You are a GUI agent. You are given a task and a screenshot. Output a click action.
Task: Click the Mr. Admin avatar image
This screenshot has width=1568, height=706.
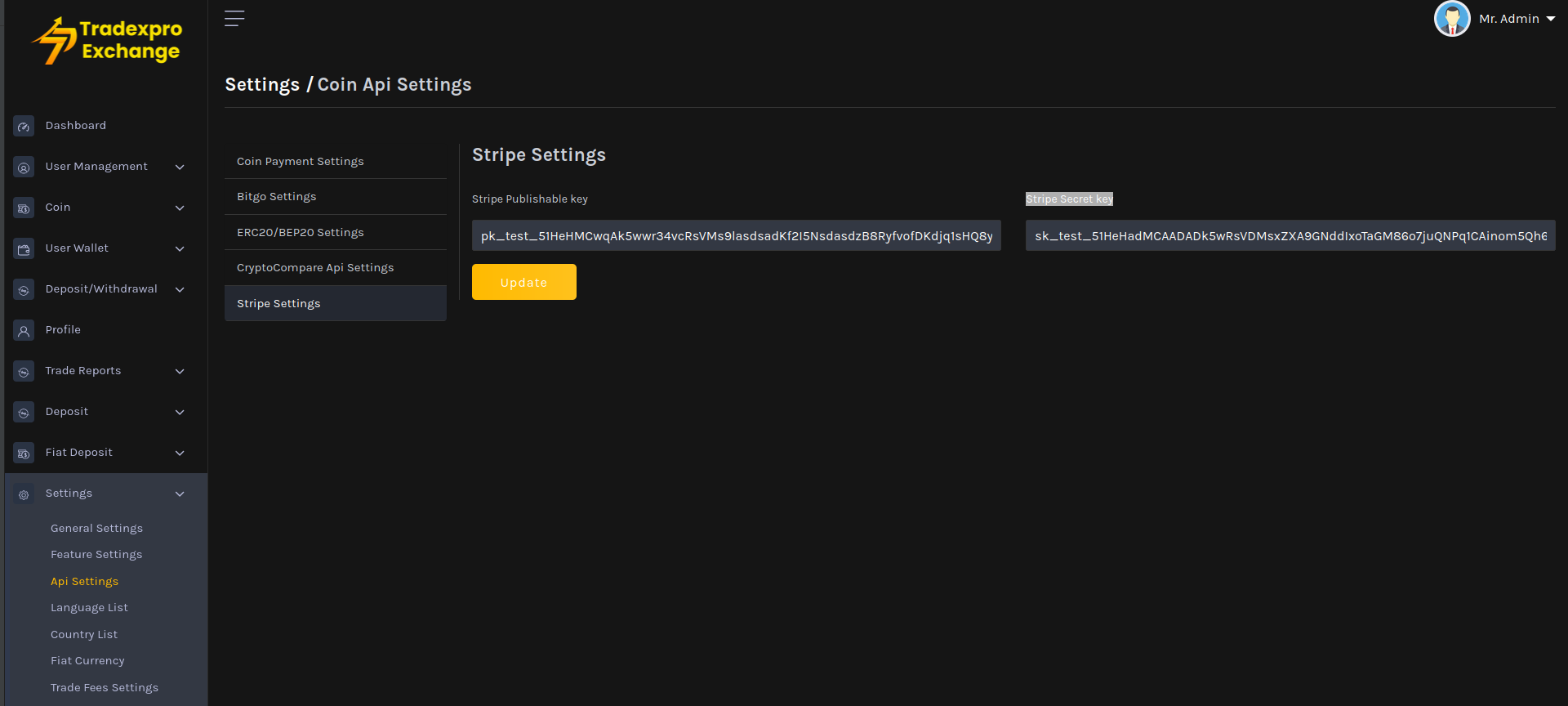pos(1451,19)
